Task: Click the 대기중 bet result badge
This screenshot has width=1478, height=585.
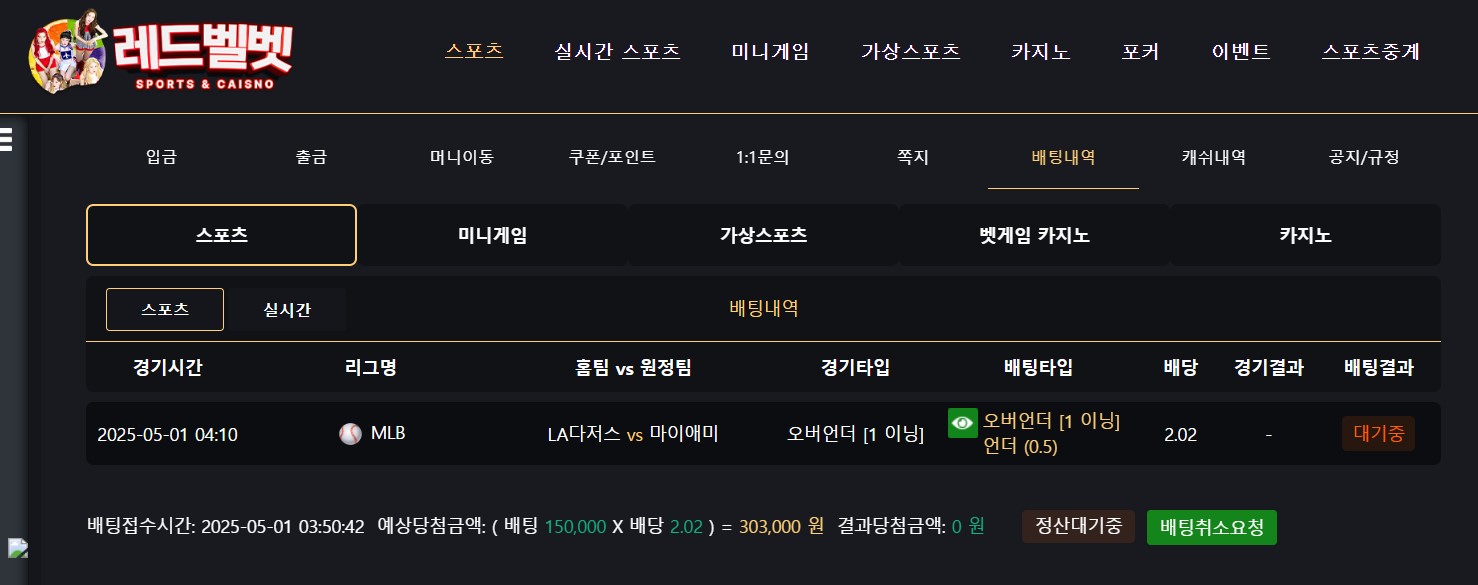Action: (1378, 434)
